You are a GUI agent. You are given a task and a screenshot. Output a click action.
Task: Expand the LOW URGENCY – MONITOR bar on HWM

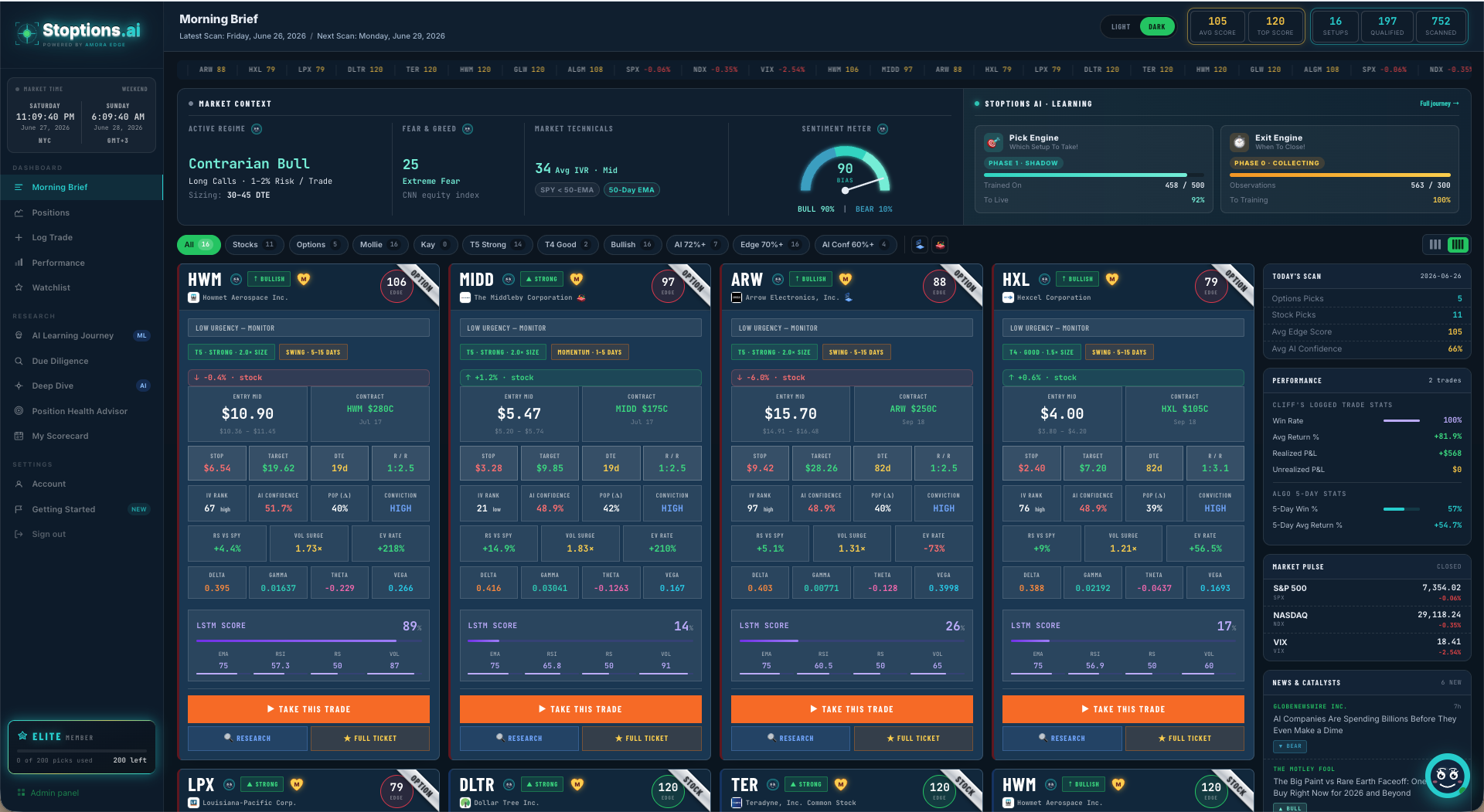pos(308,328)
